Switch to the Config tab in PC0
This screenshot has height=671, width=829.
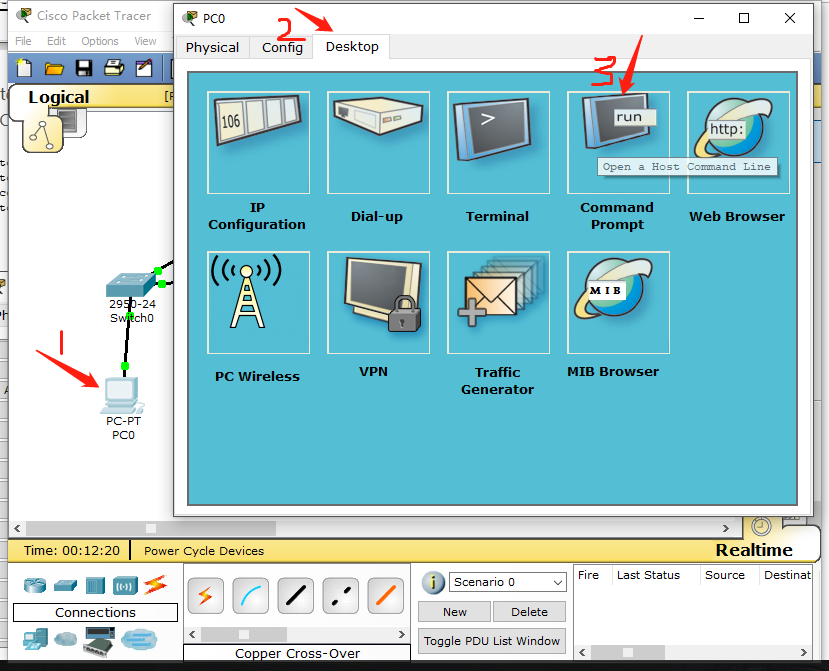pyautogui.click(x=282, y=48)
